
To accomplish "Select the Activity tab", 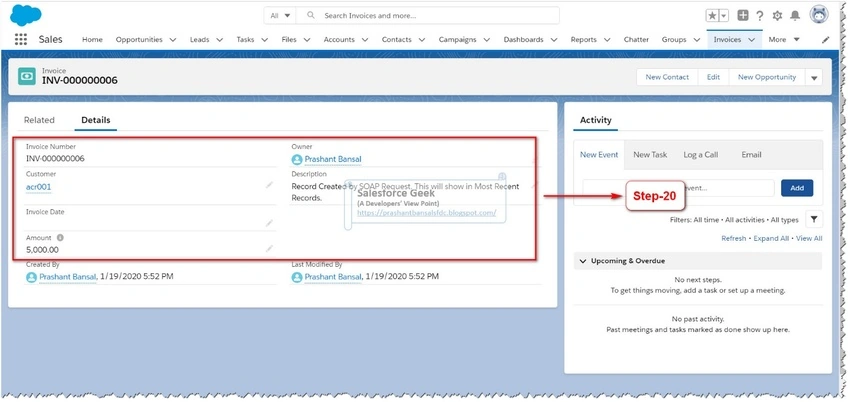I will pos(596,120).
